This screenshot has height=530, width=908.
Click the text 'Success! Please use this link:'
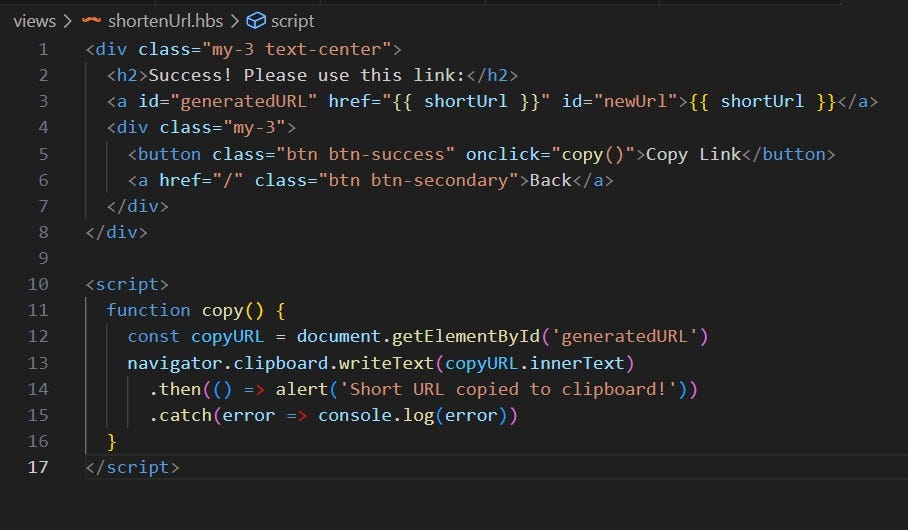pyautogui.click(x=307, y=75)
